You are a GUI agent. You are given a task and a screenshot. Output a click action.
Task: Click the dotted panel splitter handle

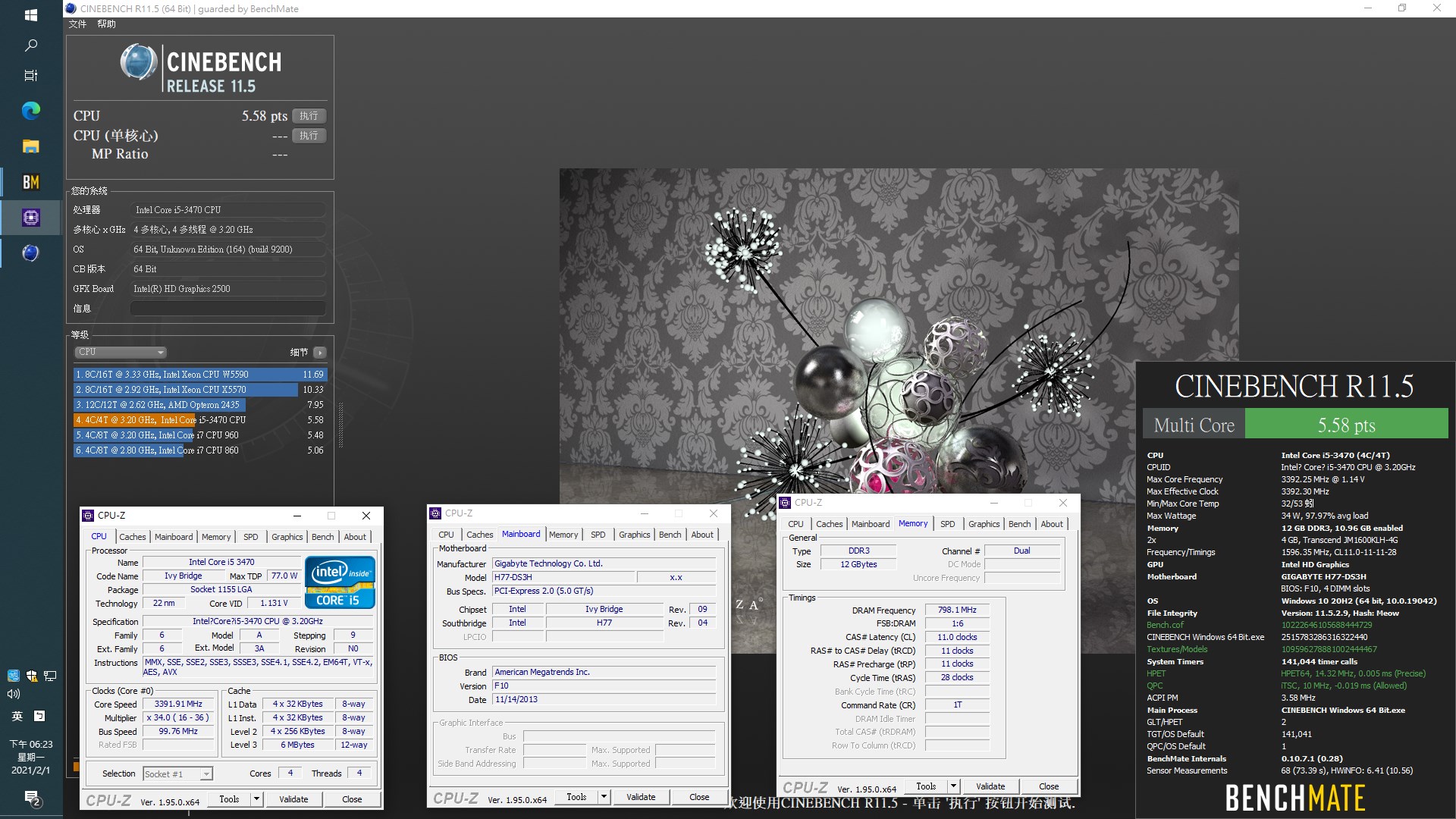(x=340, y=425)
